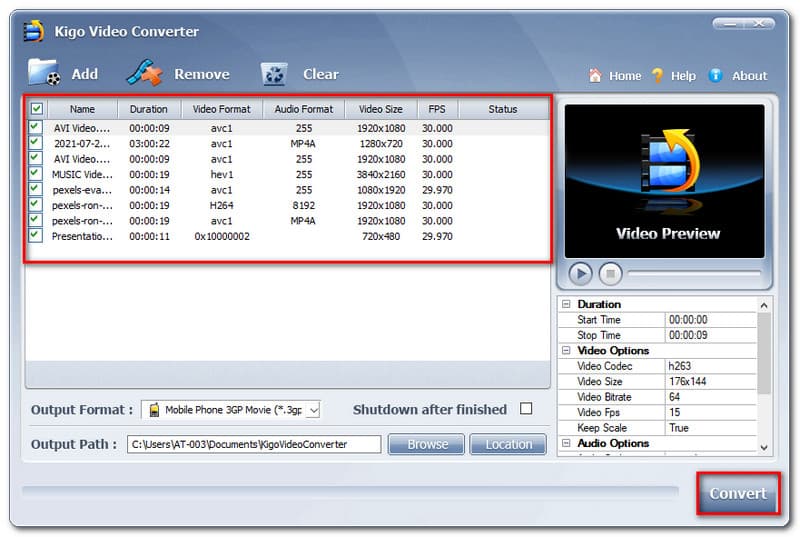800x537 pixels.
Task: Start conversion with the Convert button
Action: pos(738,493)
